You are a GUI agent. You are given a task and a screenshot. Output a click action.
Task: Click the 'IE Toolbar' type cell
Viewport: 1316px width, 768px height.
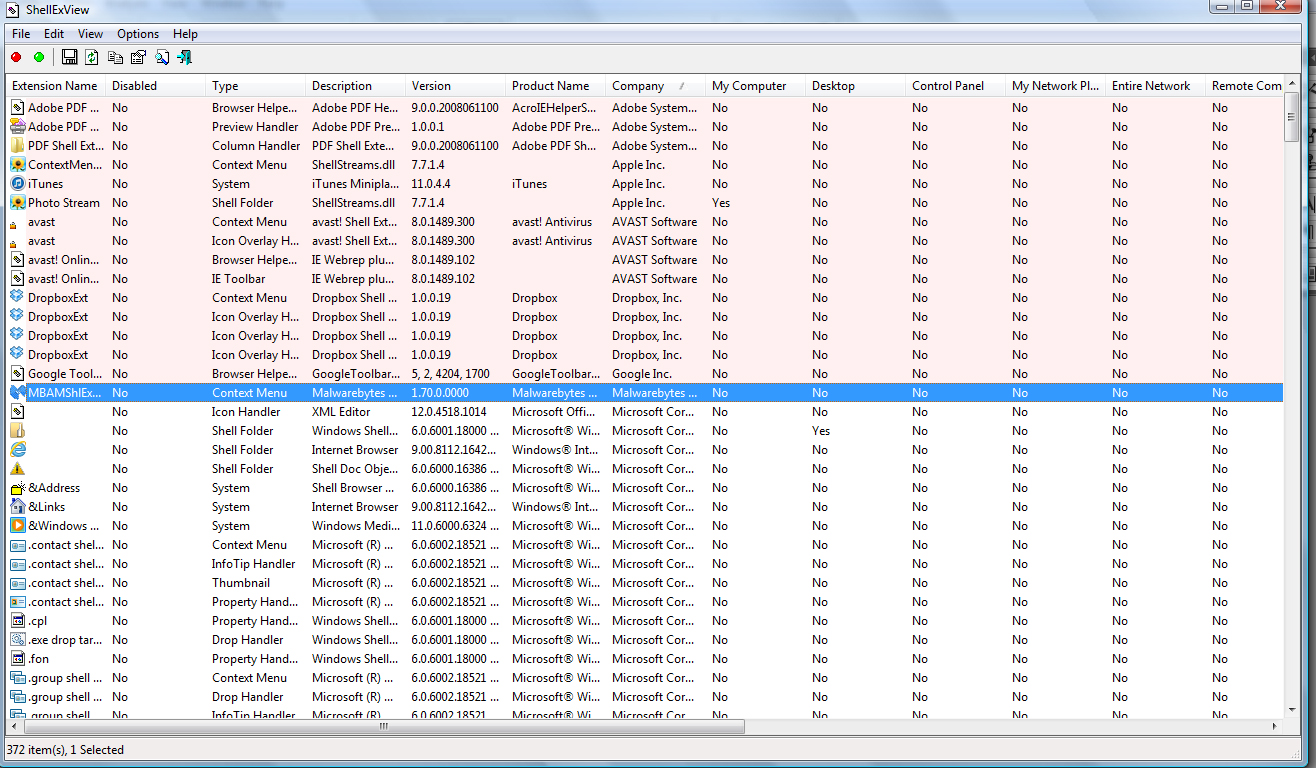click(239, 279)
